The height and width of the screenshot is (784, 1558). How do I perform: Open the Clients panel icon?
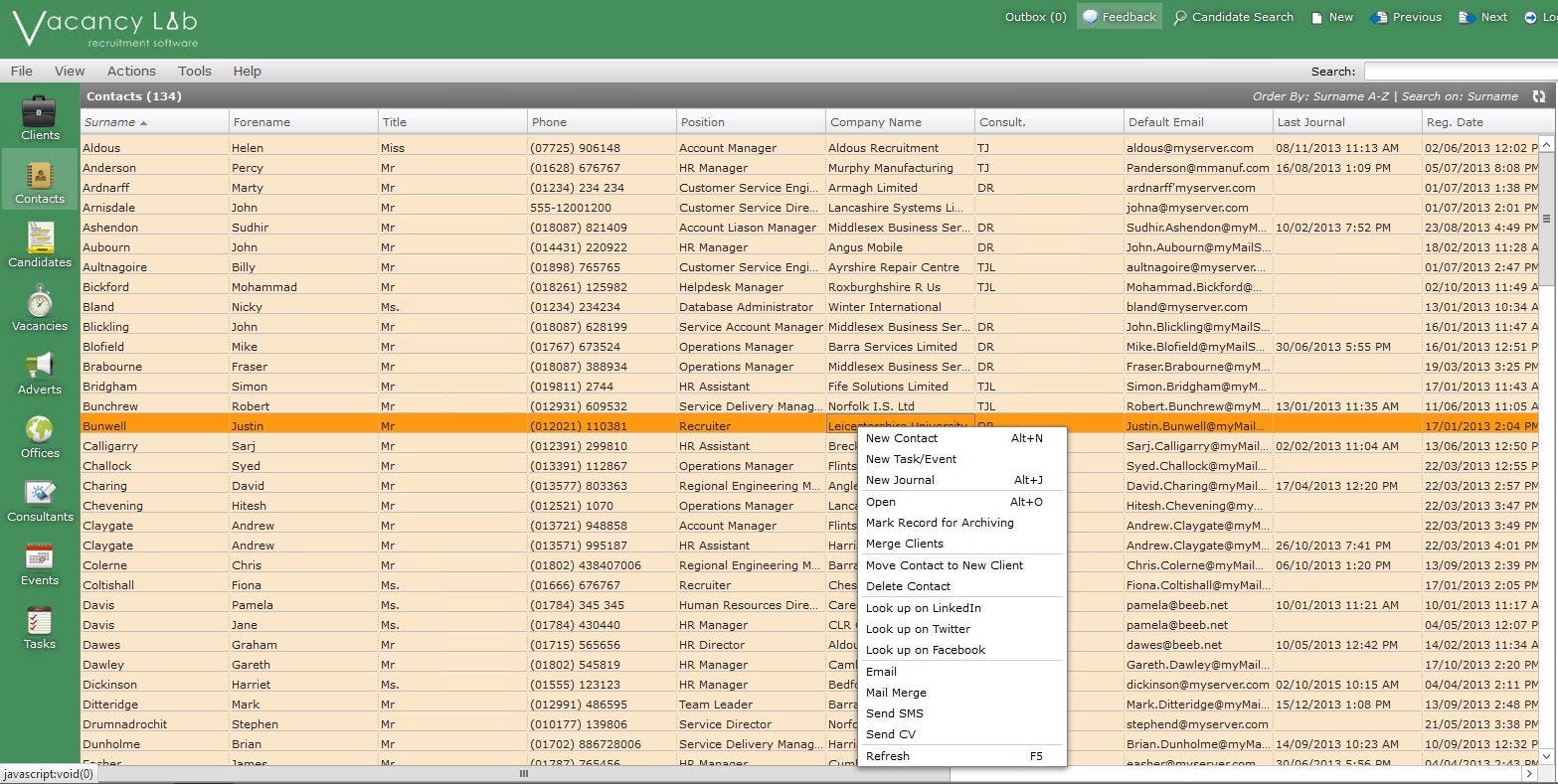(x=39, y=116)
